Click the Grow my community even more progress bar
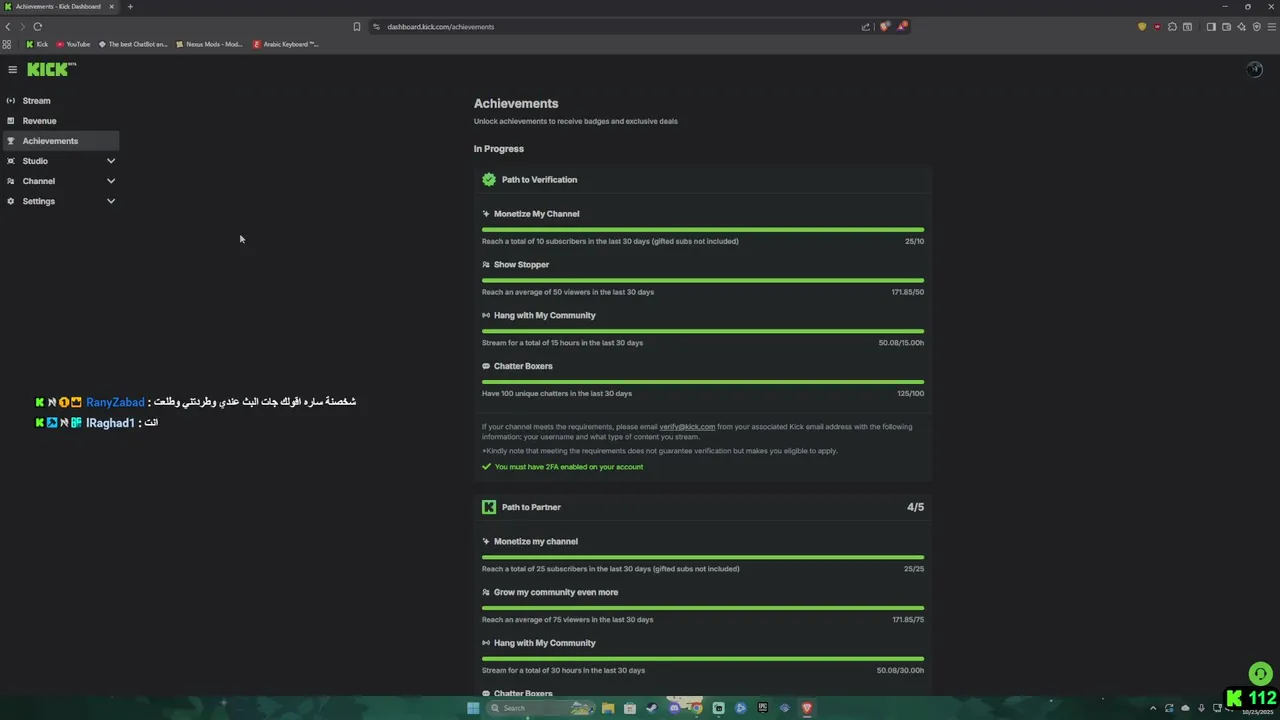Screen dimensions: 1280x720 (x=703, y=608)
